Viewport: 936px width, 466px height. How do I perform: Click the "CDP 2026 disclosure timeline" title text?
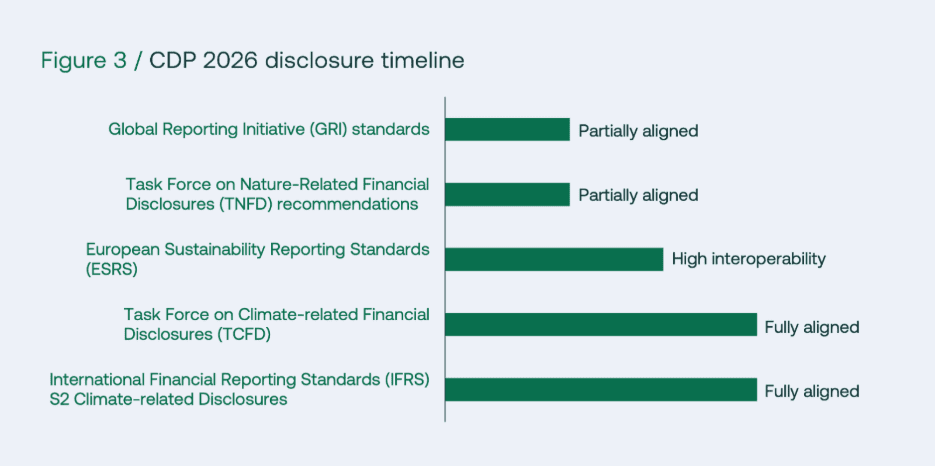[307, 60]
